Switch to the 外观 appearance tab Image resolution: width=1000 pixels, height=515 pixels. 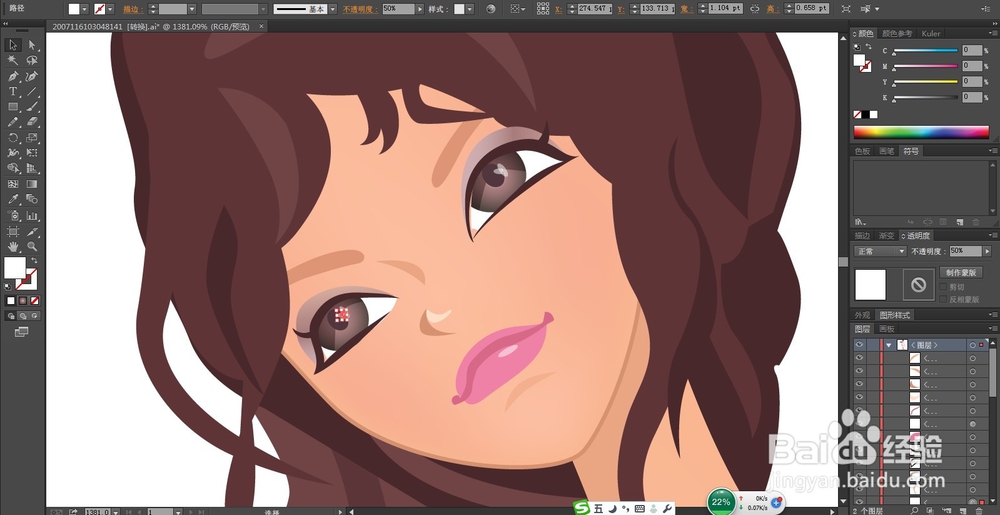click(862, 315)
